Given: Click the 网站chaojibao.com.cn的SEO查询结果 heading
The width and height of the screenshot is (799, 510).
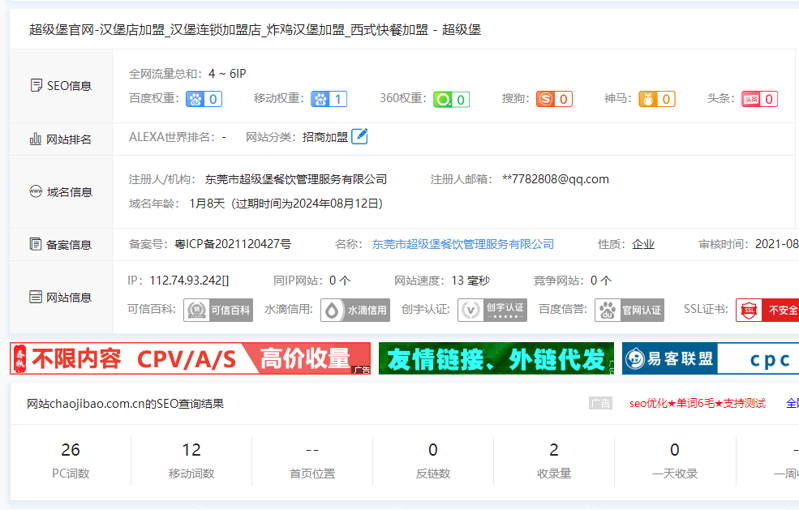Looking at the screenshot, I should 125,404.
